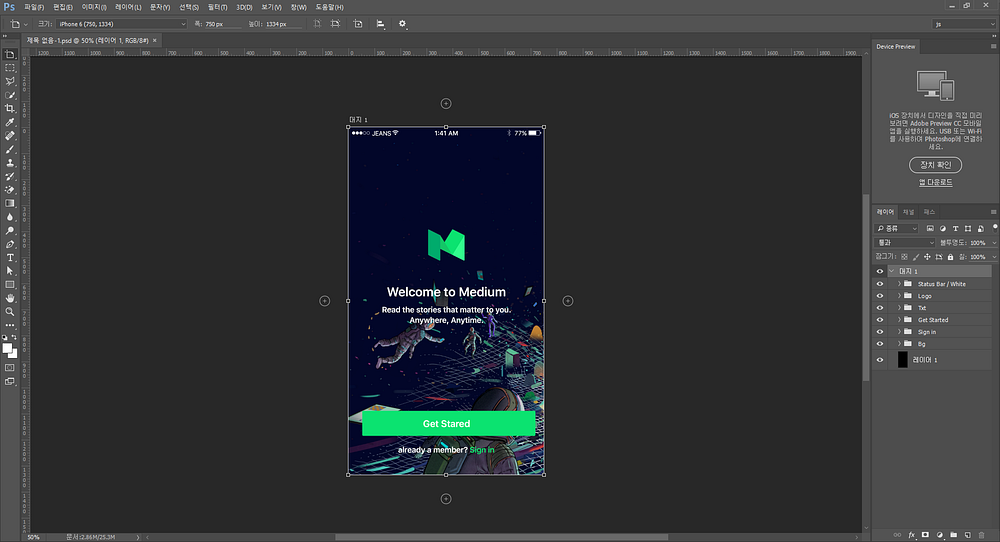Switch to the 채널 tab

click(909, 212)
